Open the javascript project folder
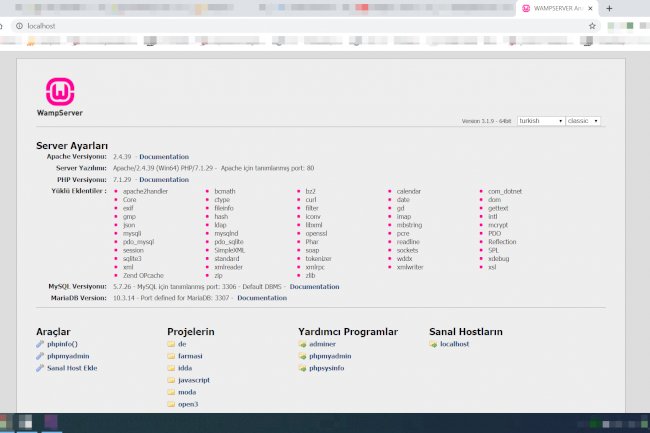Image resolution: width=650 pixels, height=433 pixels. 194,380
